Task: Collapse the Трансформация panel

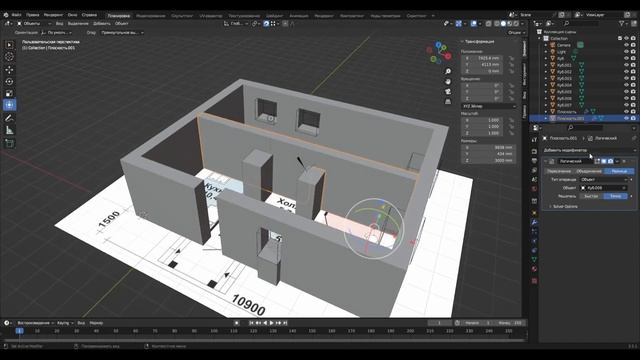Action: (x=478, y=42)
